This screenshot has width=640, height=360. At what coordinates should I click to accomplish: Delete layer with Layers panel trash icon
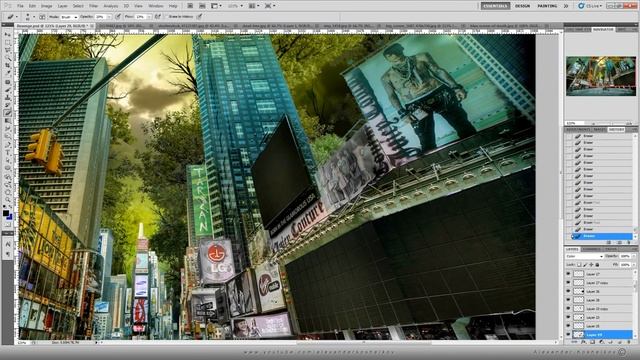tap(629, 342)
